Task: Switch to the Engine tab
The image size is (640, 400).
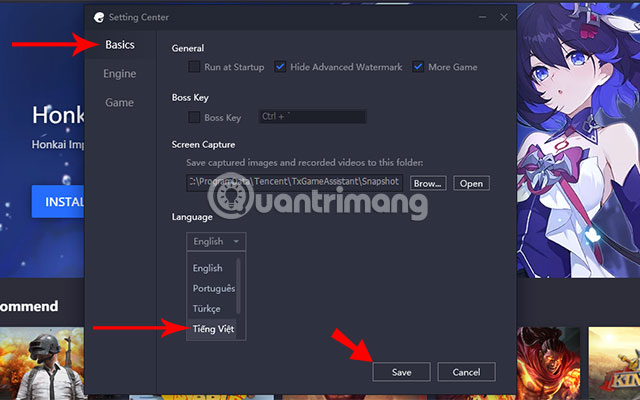Action: click(x=120, y=73)
